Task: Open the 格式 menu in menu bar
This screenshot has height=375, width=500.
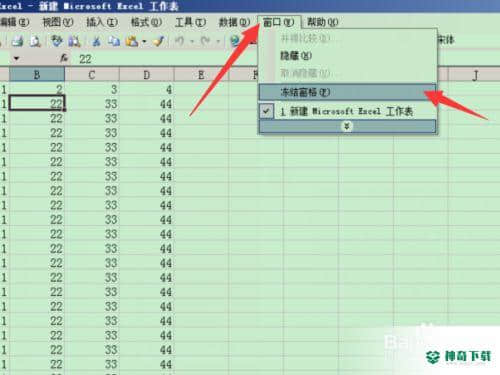Action: pyautogui.click(x=146, y=22)
